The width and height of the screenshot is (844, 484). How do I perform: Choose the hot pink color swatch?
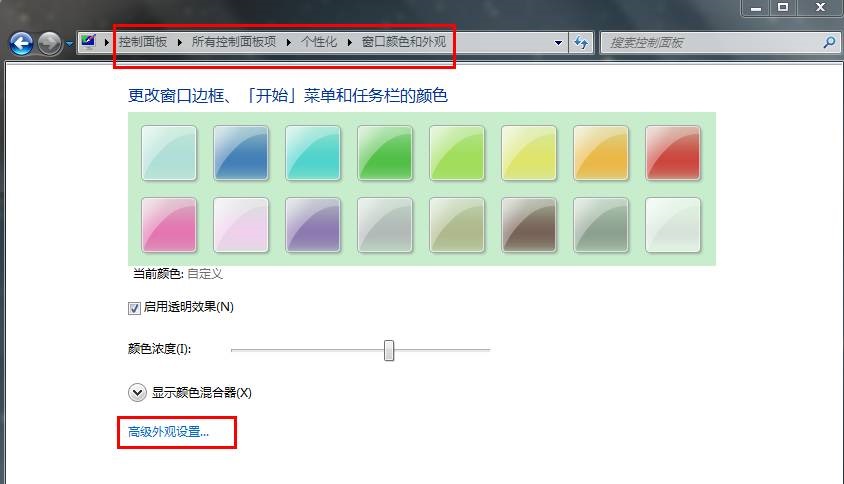[x=169, y=225]
